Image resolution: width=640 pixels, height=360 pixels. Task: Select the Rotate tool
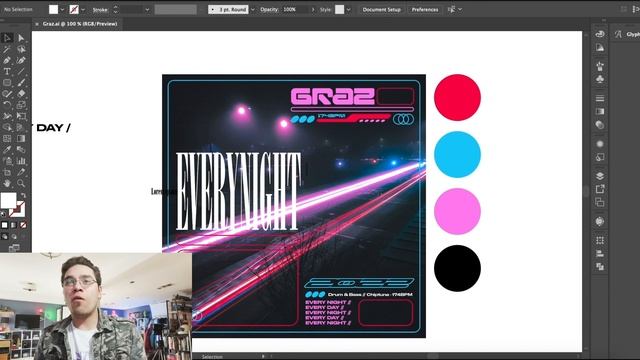(7, 105)
